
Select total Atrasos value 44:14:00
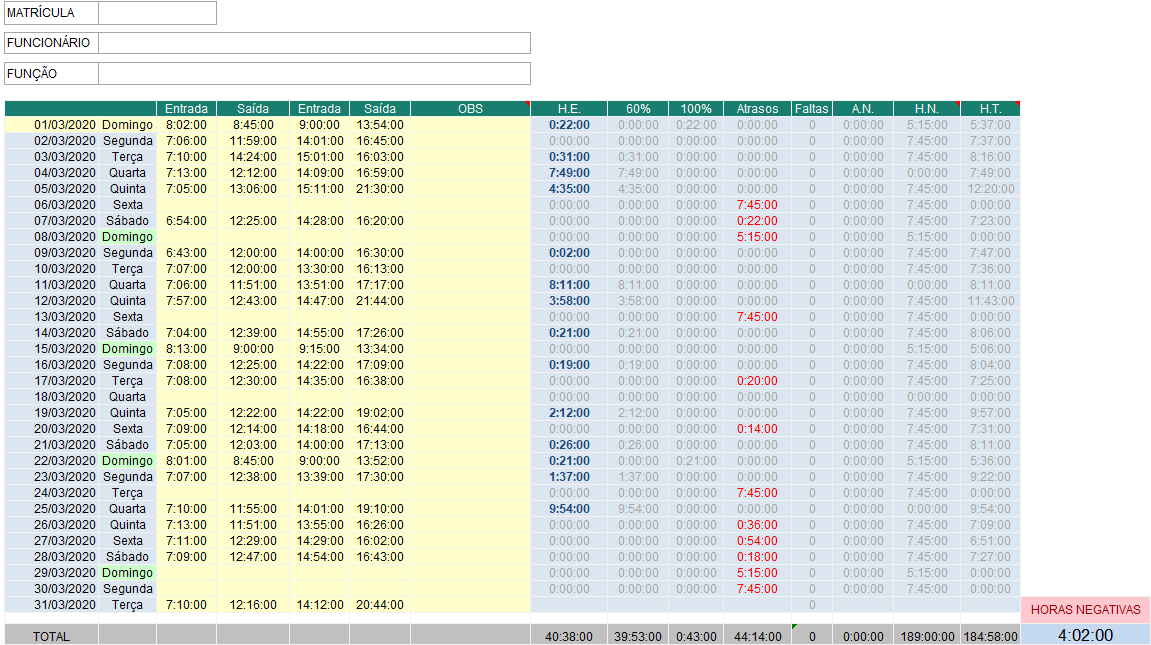point(757,636)
